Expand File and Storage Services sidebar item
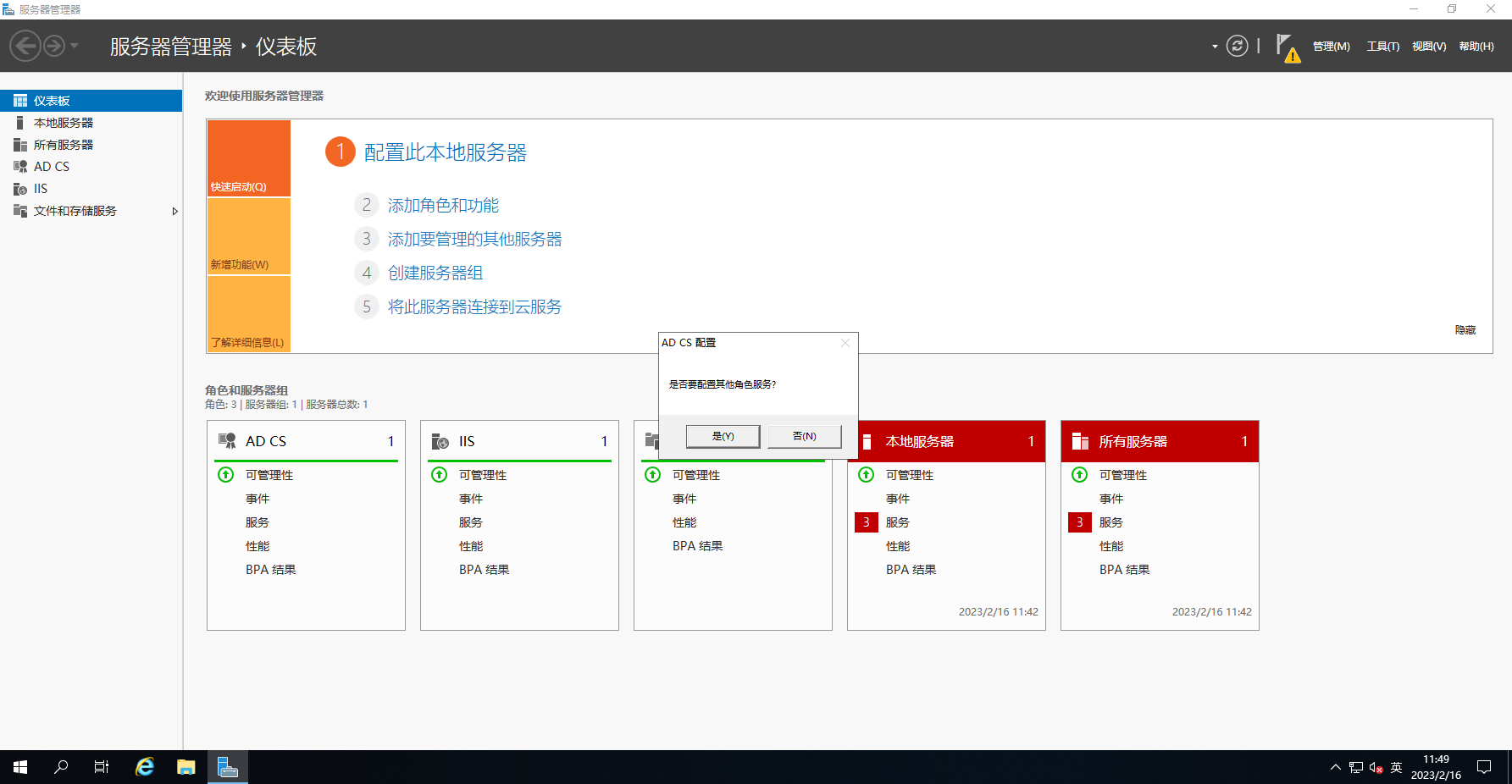The height and width of the screenshot is (784, 1512). point(175,211)
